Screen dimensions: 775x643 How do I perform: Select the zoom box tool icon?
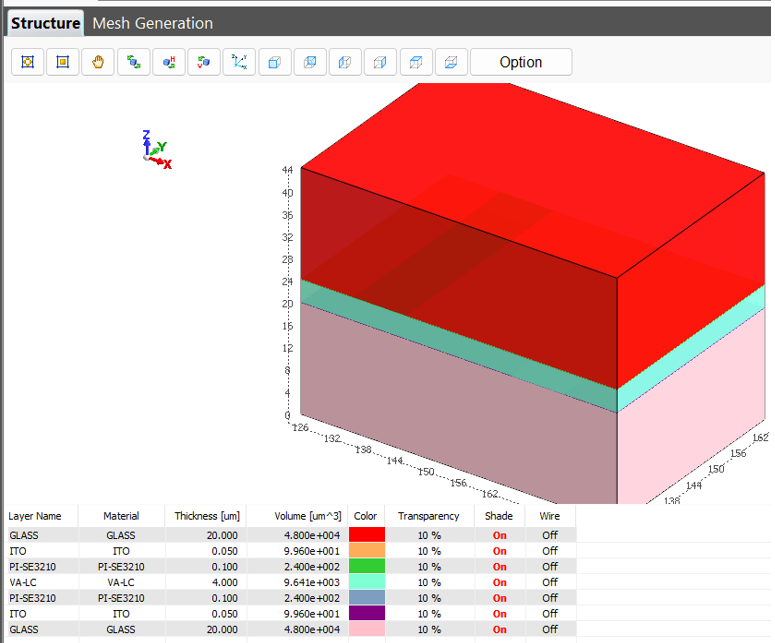[62, 62]
